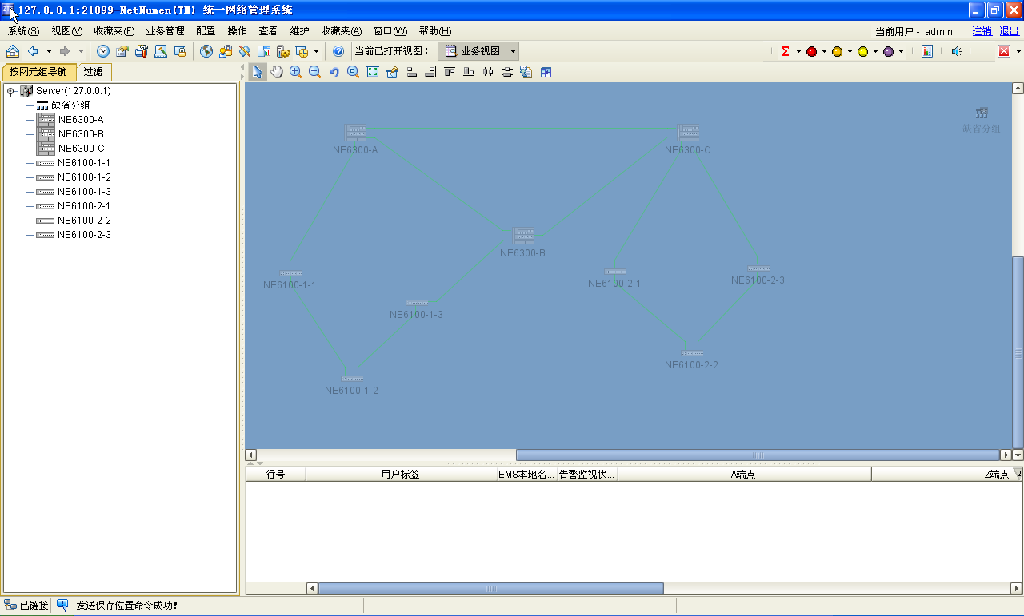Click the NE6300-C node on the topology map
Screen dimensions: 1024x616
[x=688, y=133]
